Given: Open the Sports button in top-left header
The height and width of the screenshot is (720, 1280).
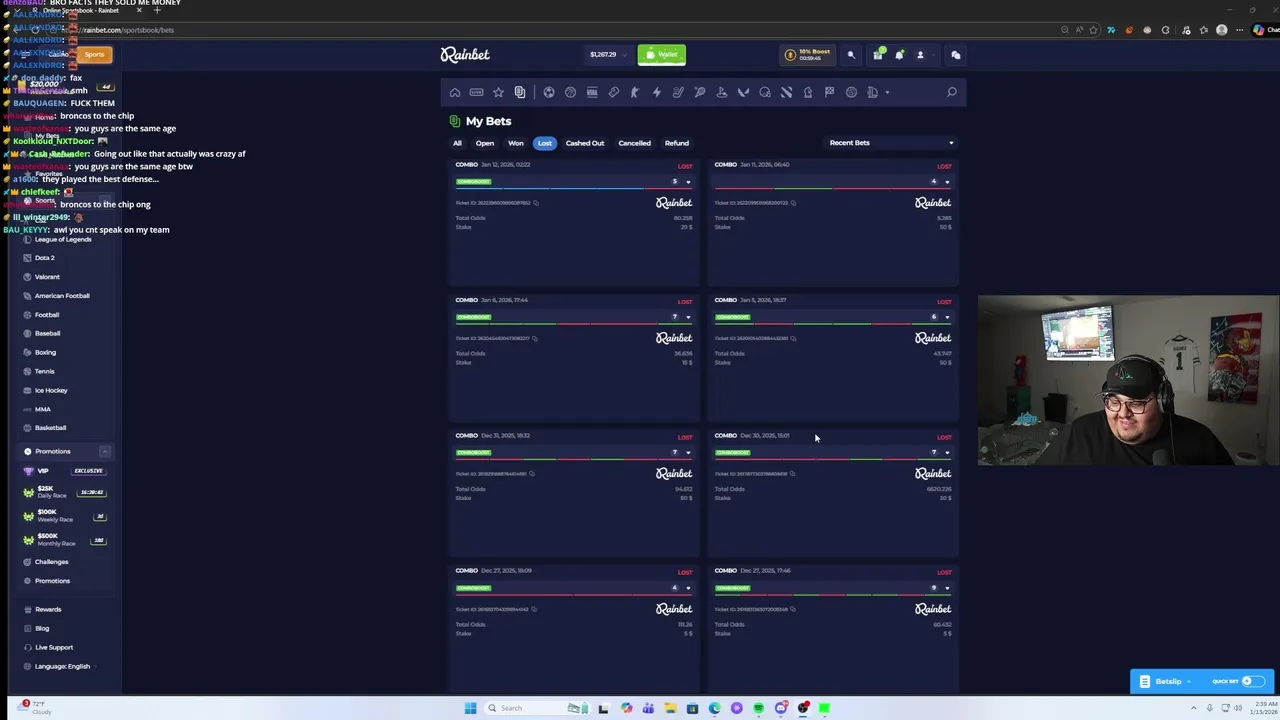Looking at the screenshot, I should pyautogui.click(x=94, y=55).
